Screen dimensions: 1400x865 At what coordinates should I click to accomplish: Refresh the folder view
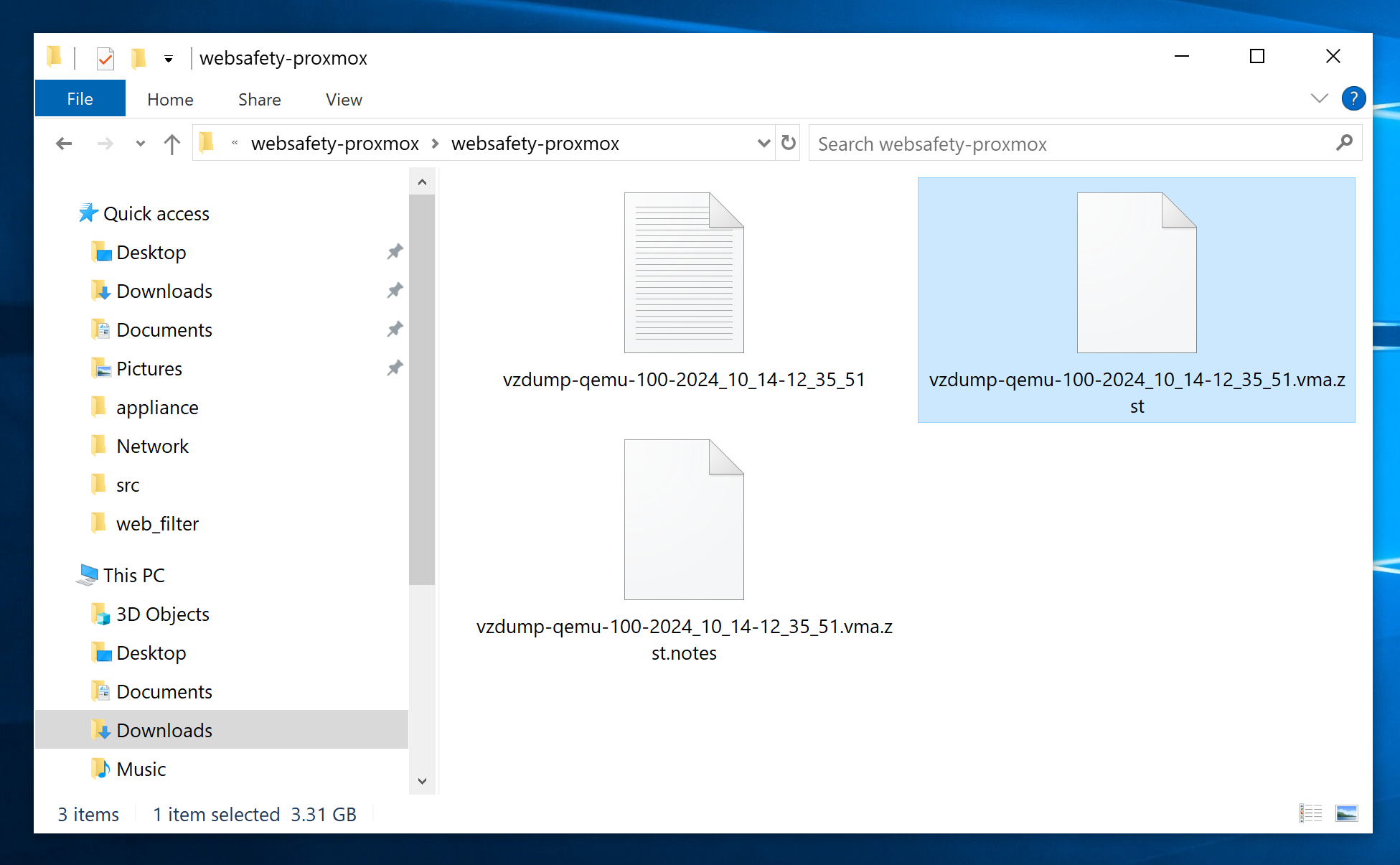[788, 143]
